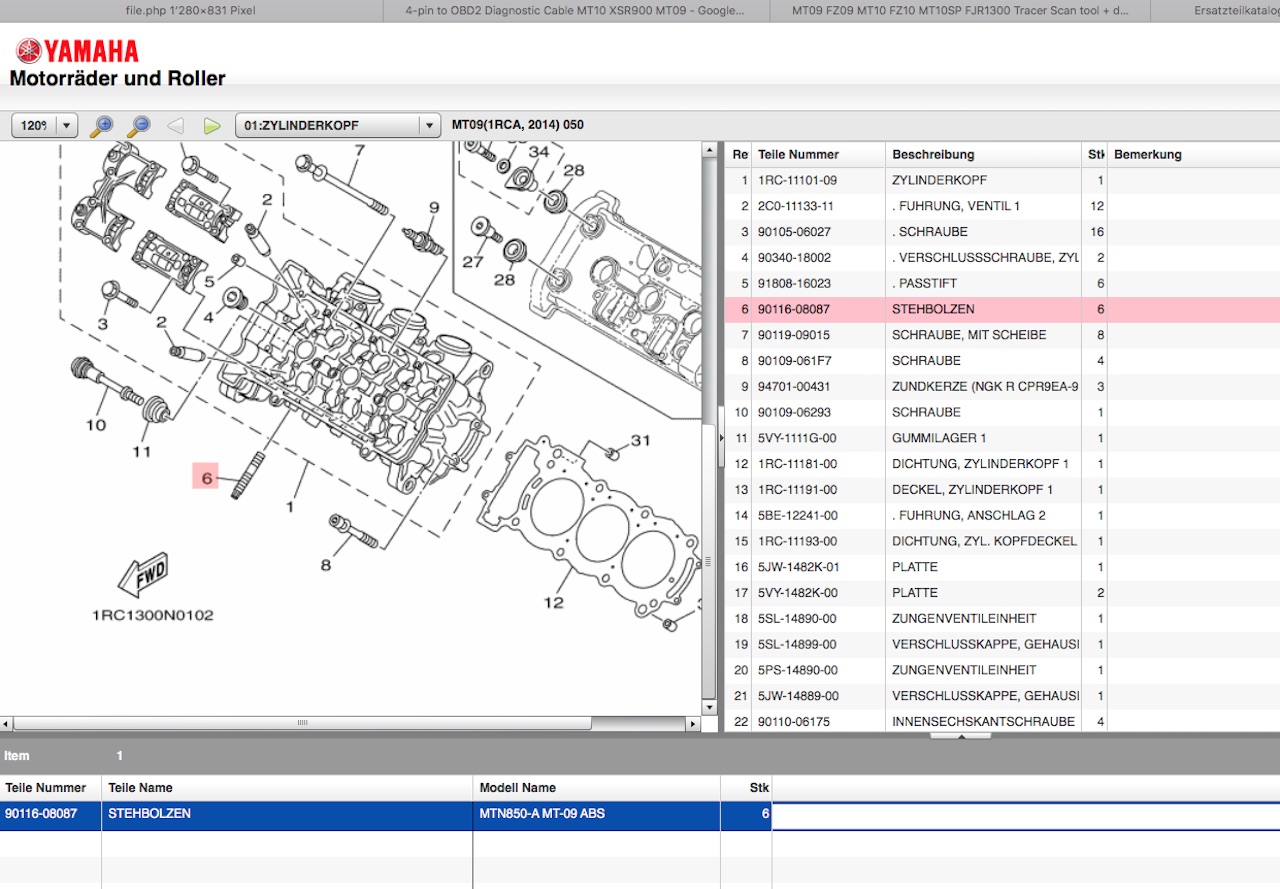Select the SCHRAUBE, MIT SCHEIBE row
Screen dimensions: 1280x889
pyautogui.click(x=1002, y=334)
